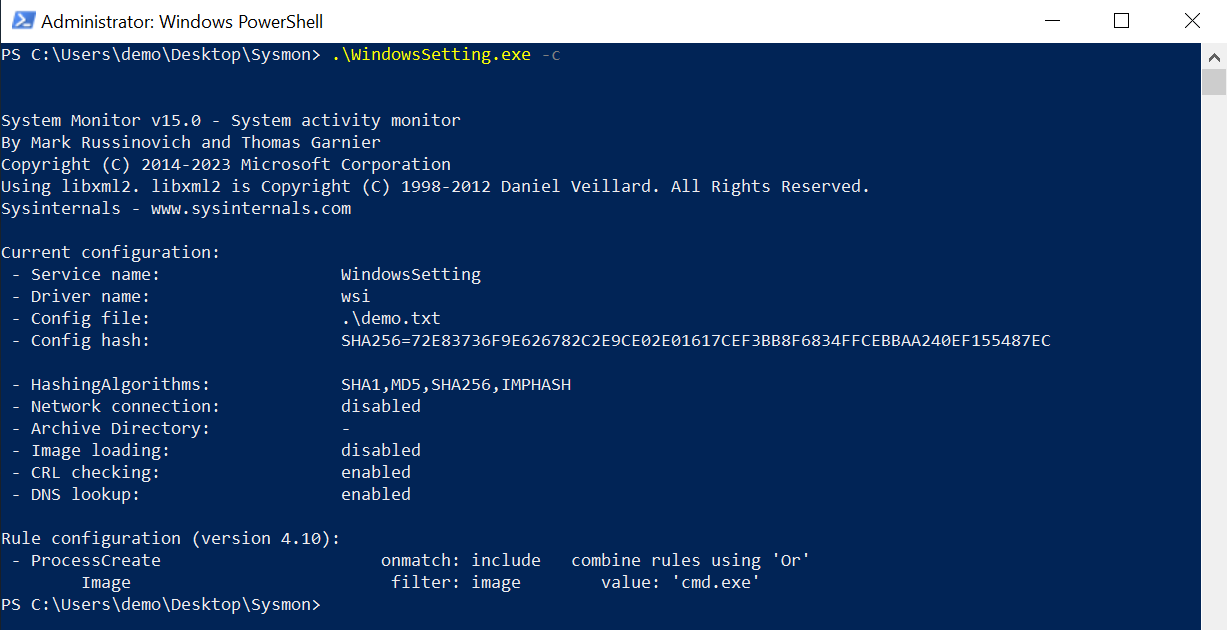
Task: Maximize the PowerShell window
Action: point(1121,21)
